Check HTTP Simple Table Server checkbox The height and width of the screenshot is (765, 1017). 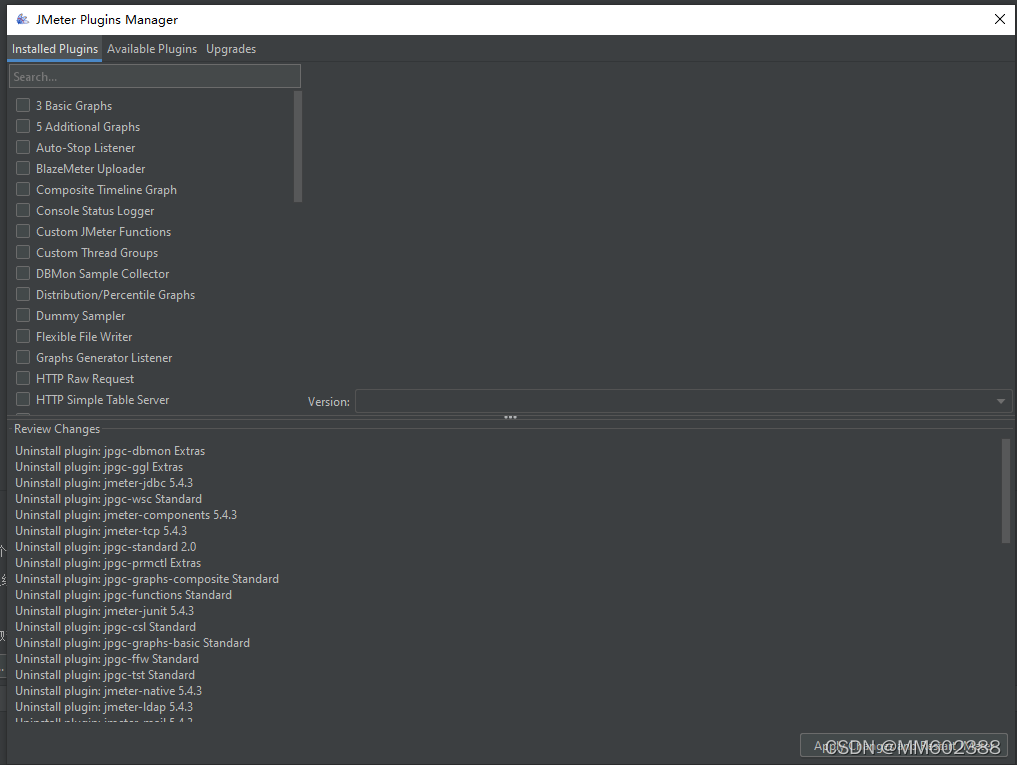point(23,399)
